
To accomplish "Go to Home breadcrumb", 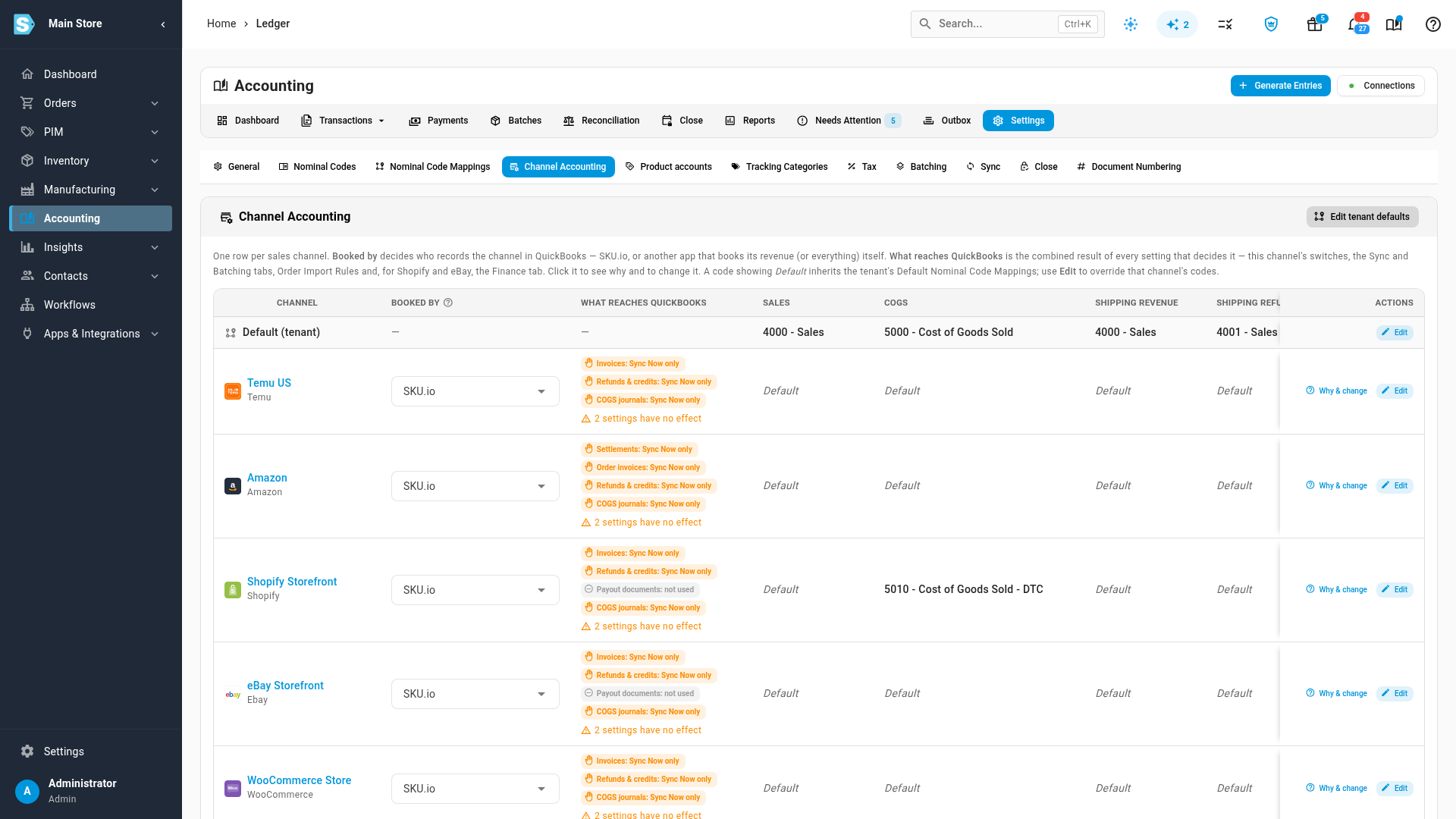I will click(x=221, y=24).
